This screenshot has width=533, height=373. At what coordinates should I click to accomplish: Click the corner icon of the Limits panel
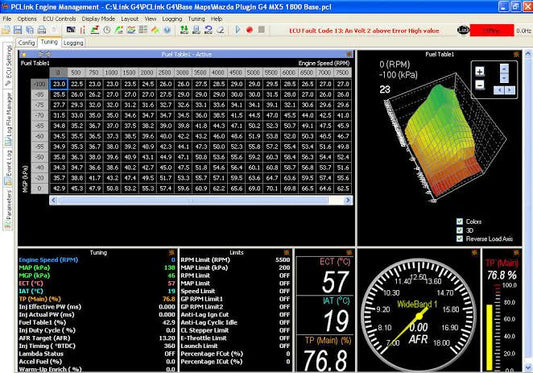coord(287,252)
